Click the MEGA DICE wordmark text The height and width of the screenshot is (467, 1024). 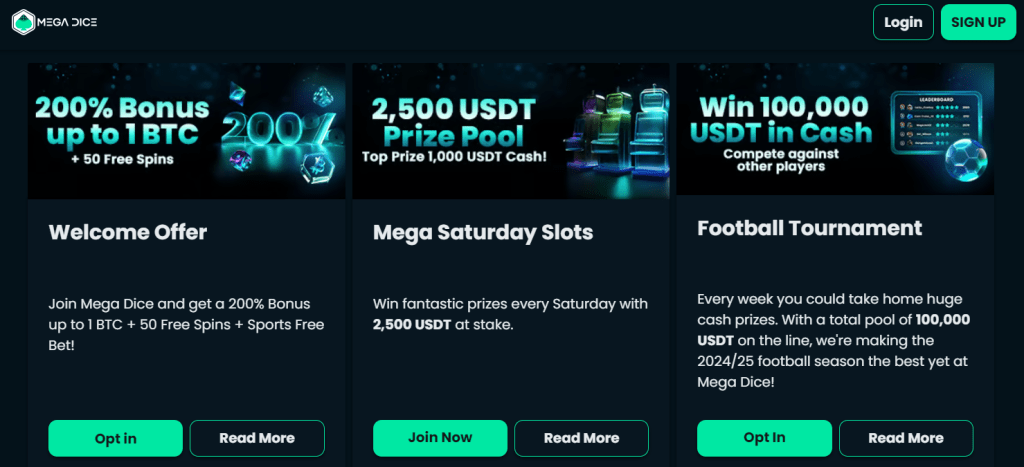tap(68, 22)
